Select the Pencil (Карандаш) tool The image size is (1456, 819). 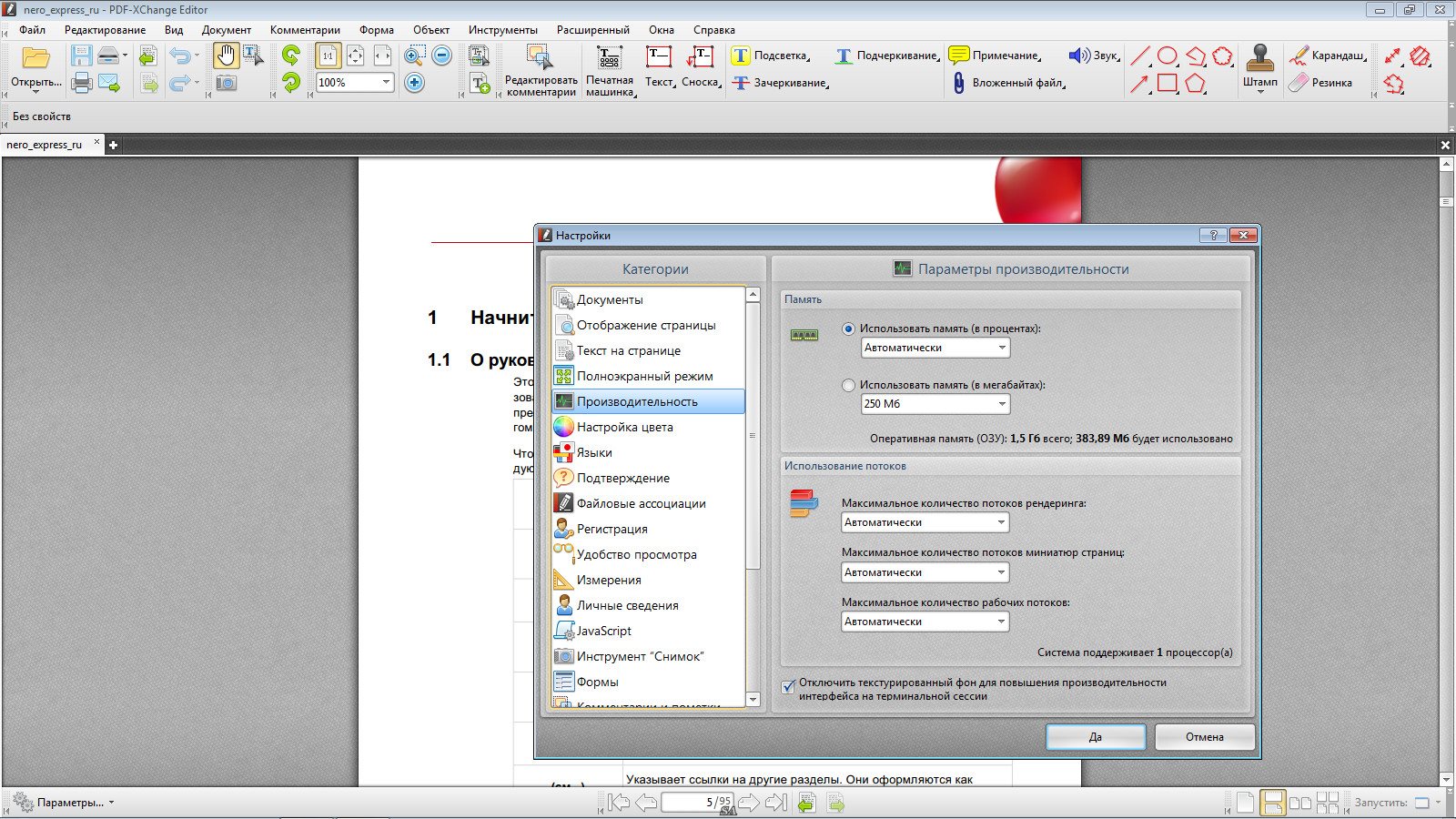(x=1328, y=56)
